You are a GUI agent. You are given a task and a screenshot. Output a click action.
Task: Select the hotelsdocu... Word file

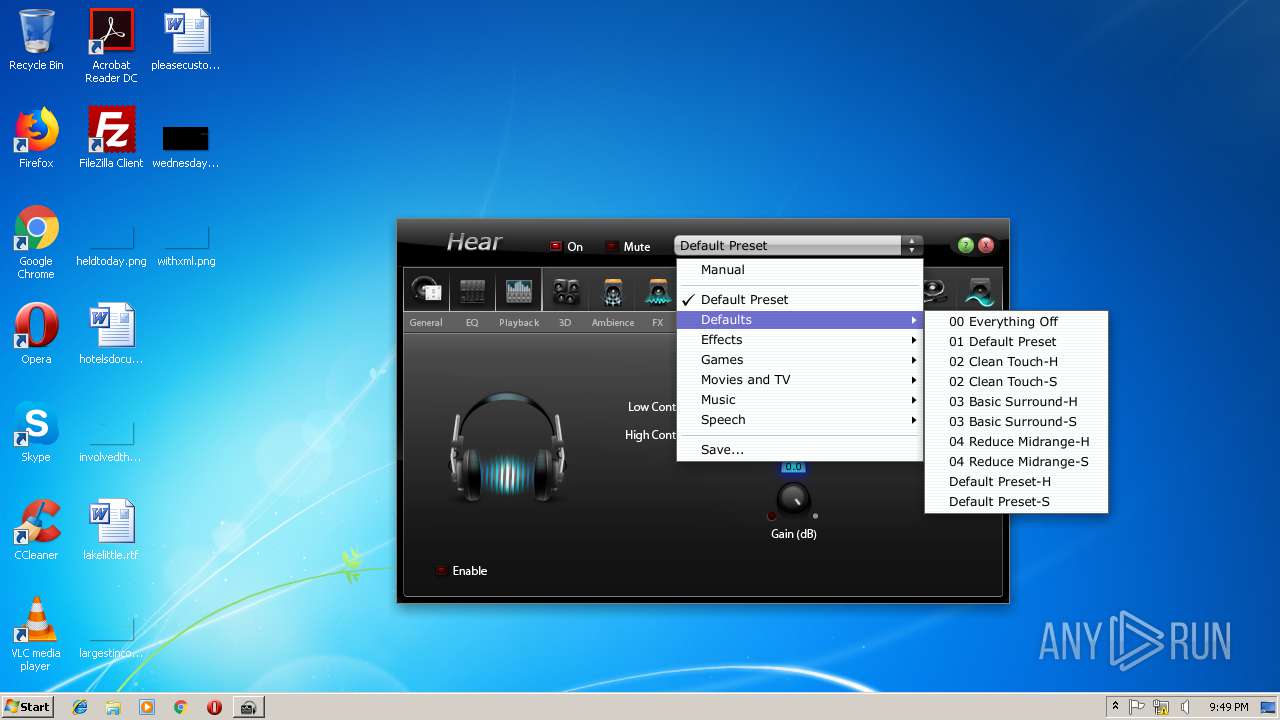point(111,334)
